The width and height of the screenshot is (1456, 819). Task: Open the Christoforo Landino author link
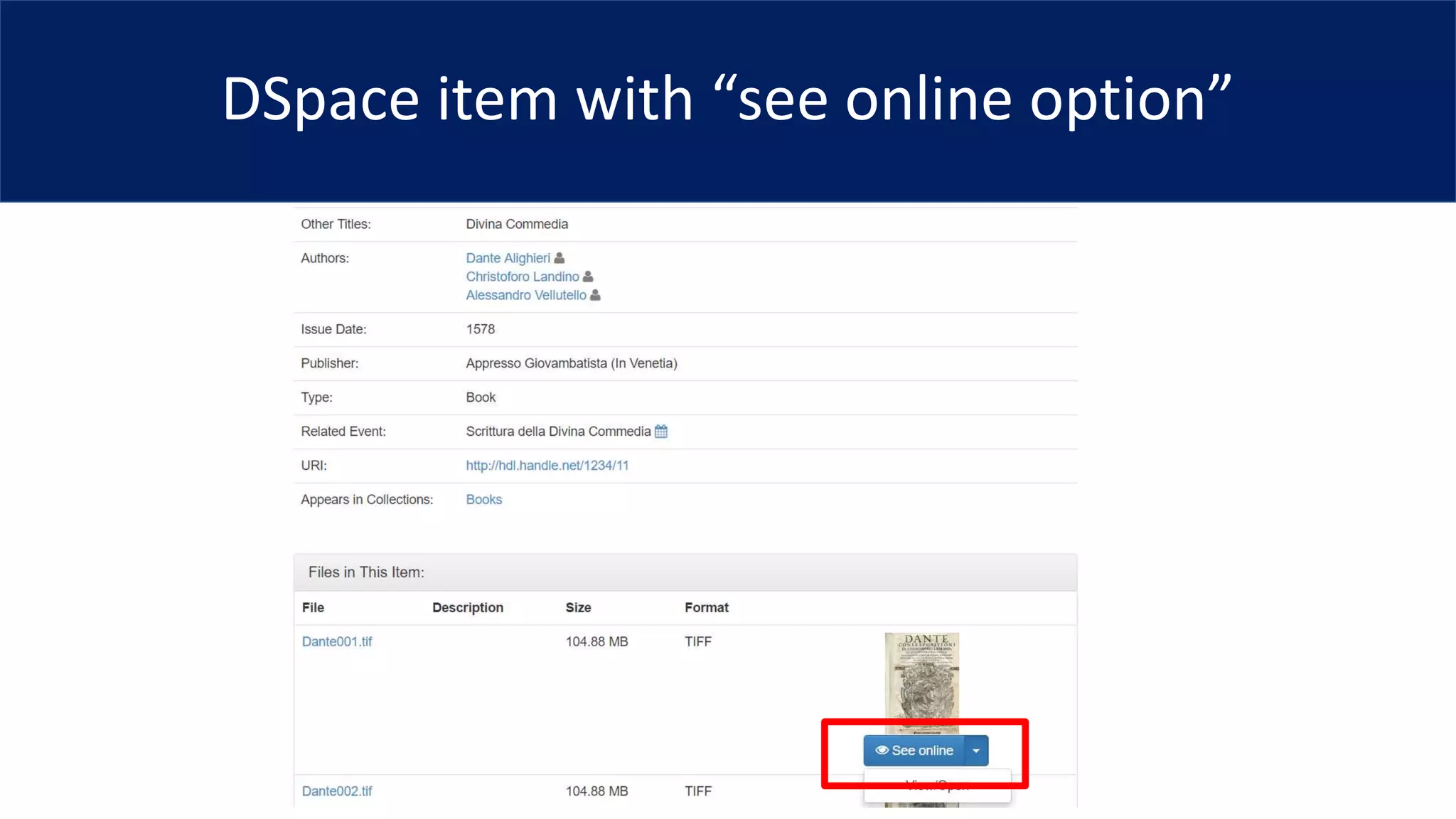coord(523,277)
